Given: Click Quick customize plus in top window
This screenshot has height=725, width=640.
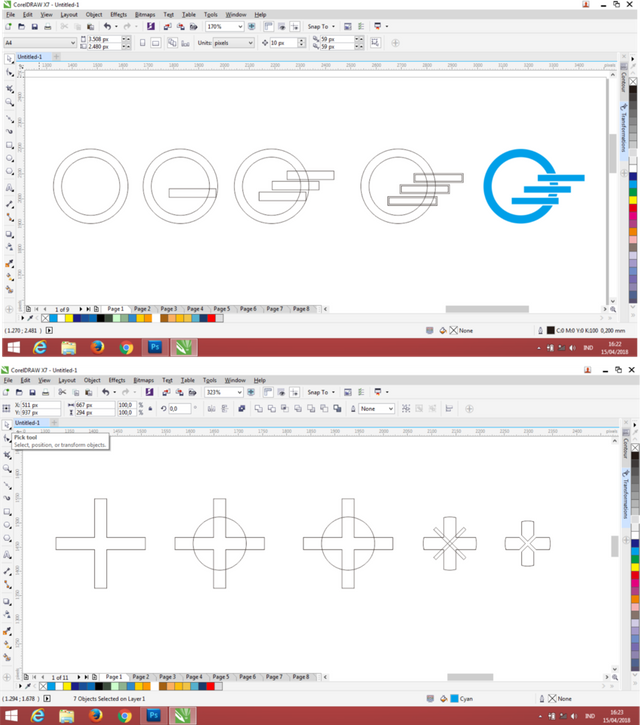Looking at the screenshot, I should pyautogui.click(x=395, y=43).
